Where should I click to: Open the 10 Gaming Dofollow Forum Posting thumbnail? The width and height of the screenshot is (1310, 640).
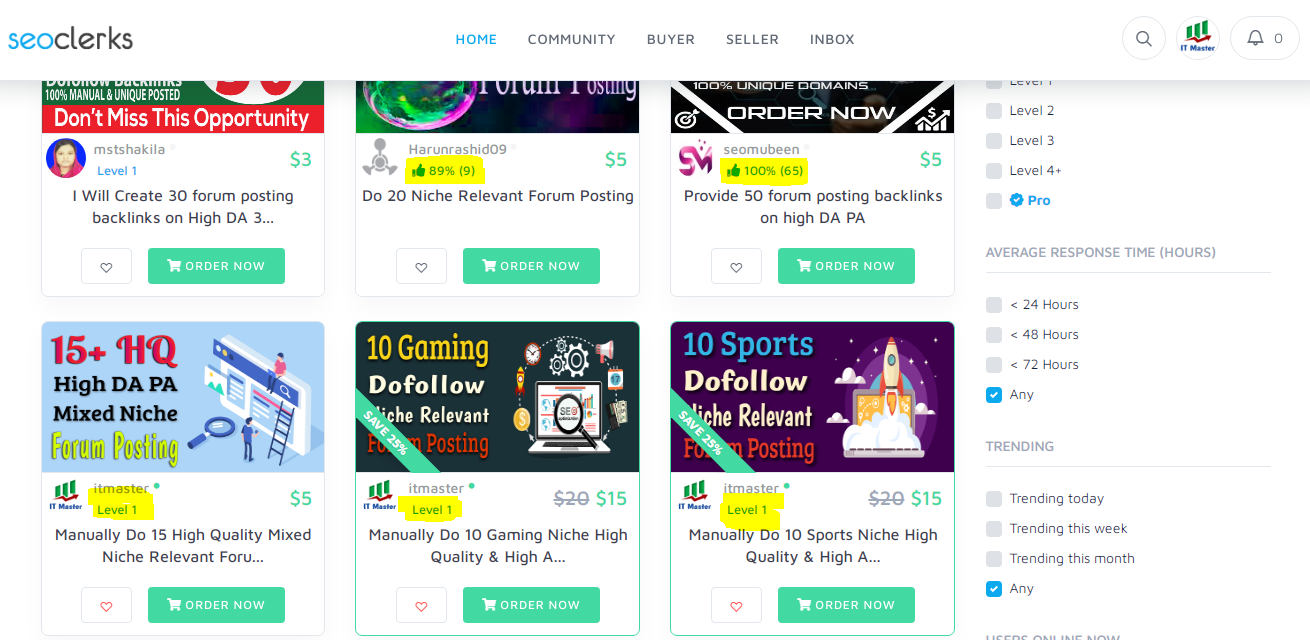click(498, 397)
